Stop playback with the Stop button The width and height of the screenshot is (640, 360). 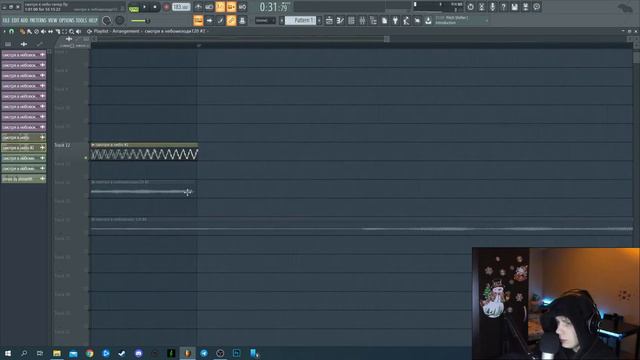click(155, 7)
